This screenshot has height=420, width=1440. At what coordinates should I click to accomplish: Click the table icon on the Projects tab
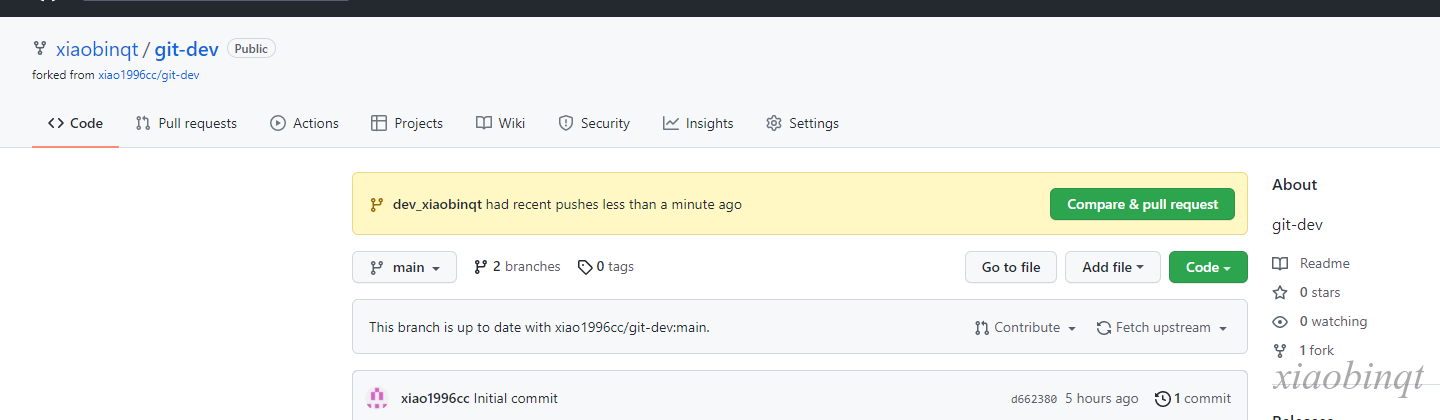coord(379,123)
